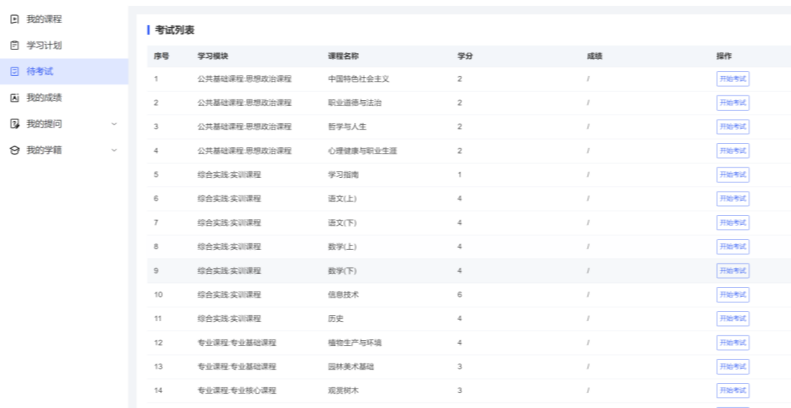Select course name 语文(上)

pyautogui.click(x=343, y=199)
